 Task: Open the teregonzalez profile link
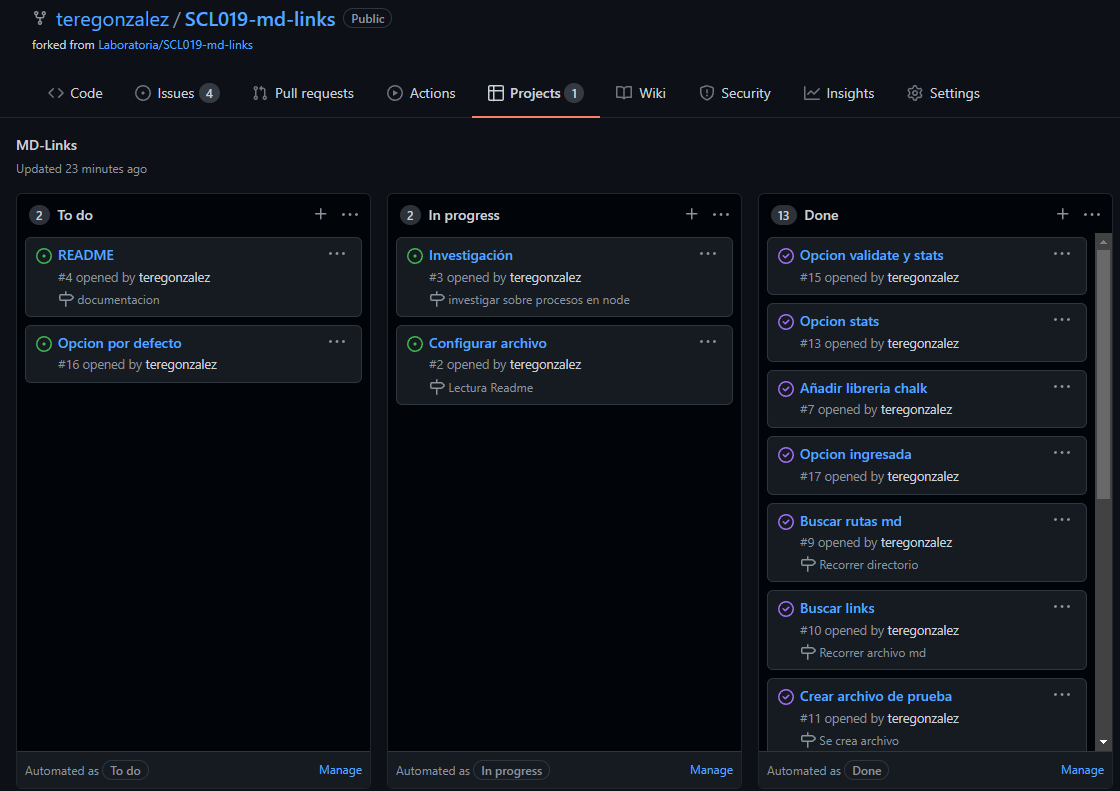tap(112, 19)
